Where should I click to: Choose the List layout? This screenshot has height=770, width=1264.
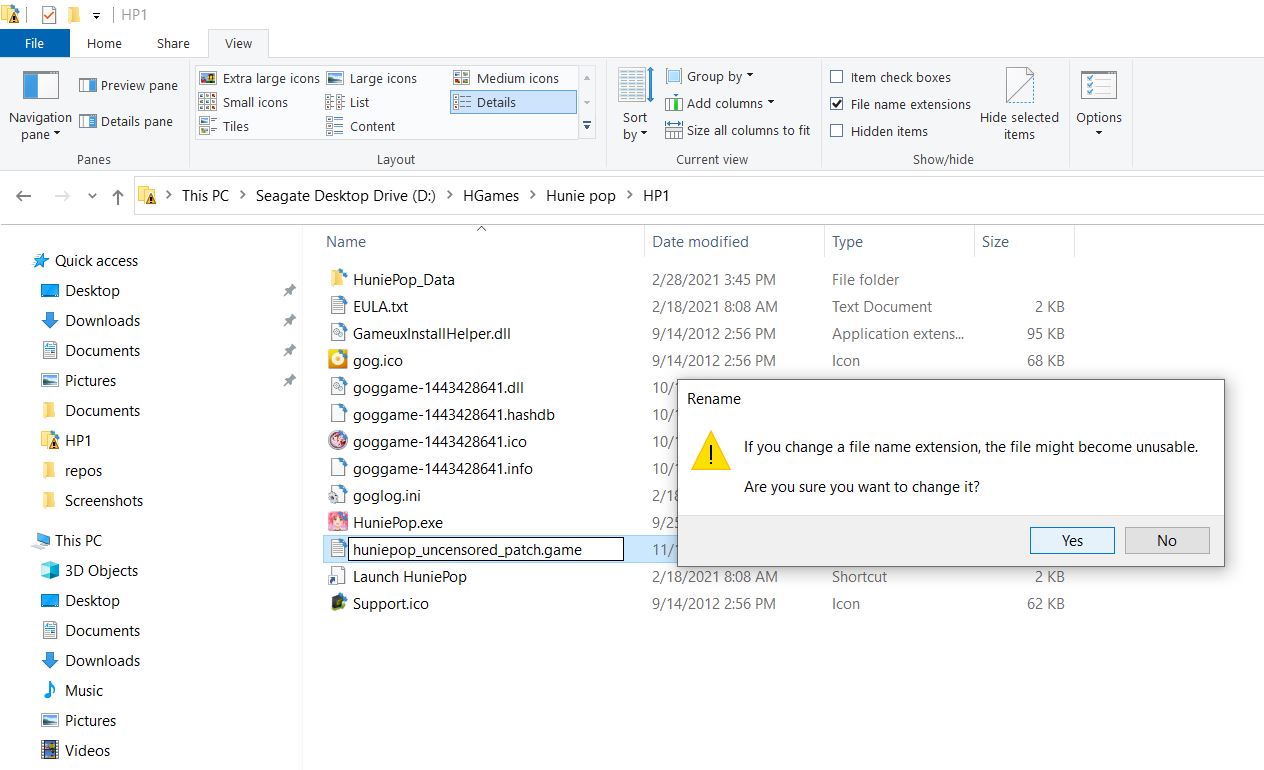click(347, 102)
